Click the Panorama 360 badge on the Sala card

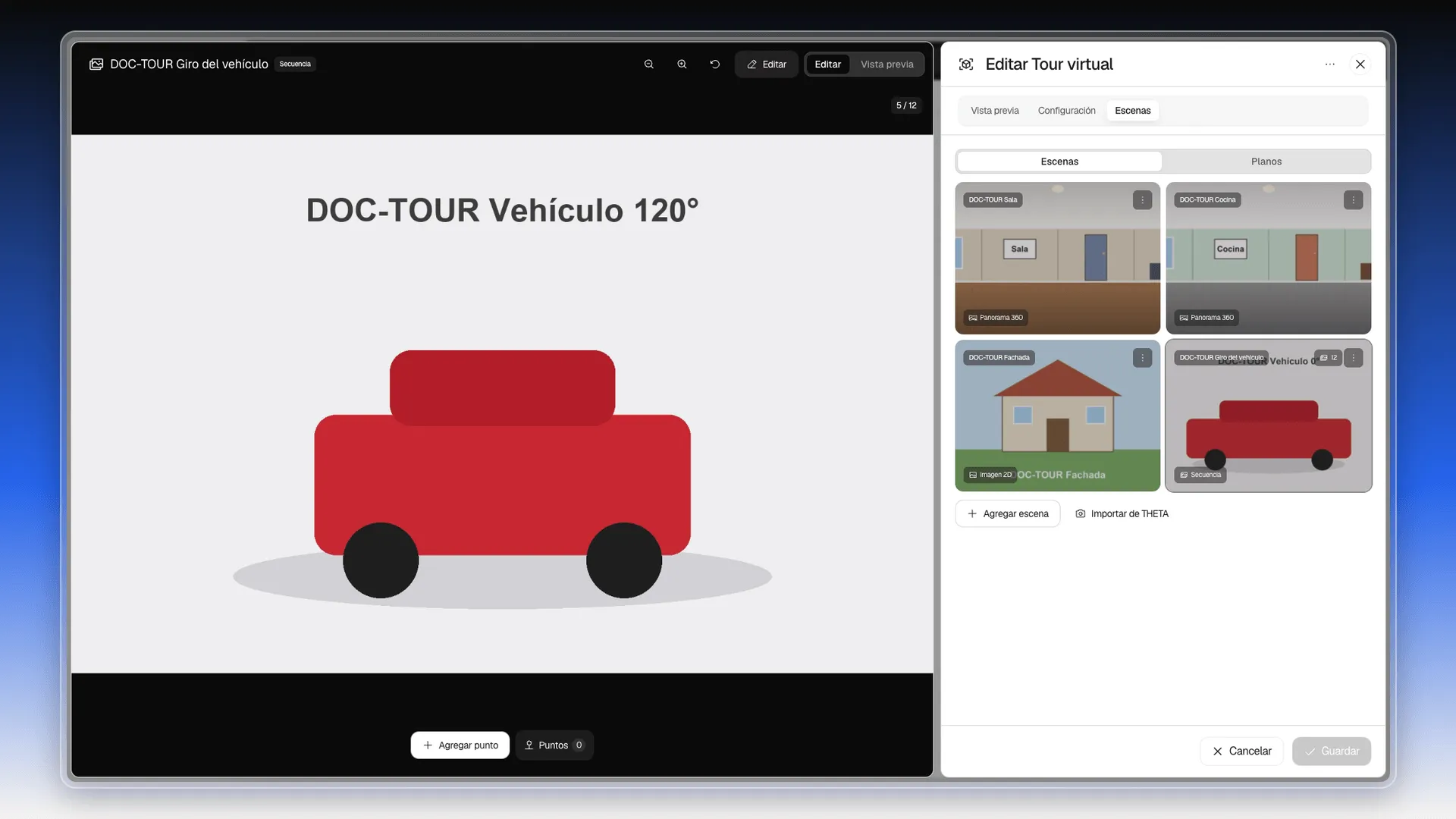[x=996, y=318]
